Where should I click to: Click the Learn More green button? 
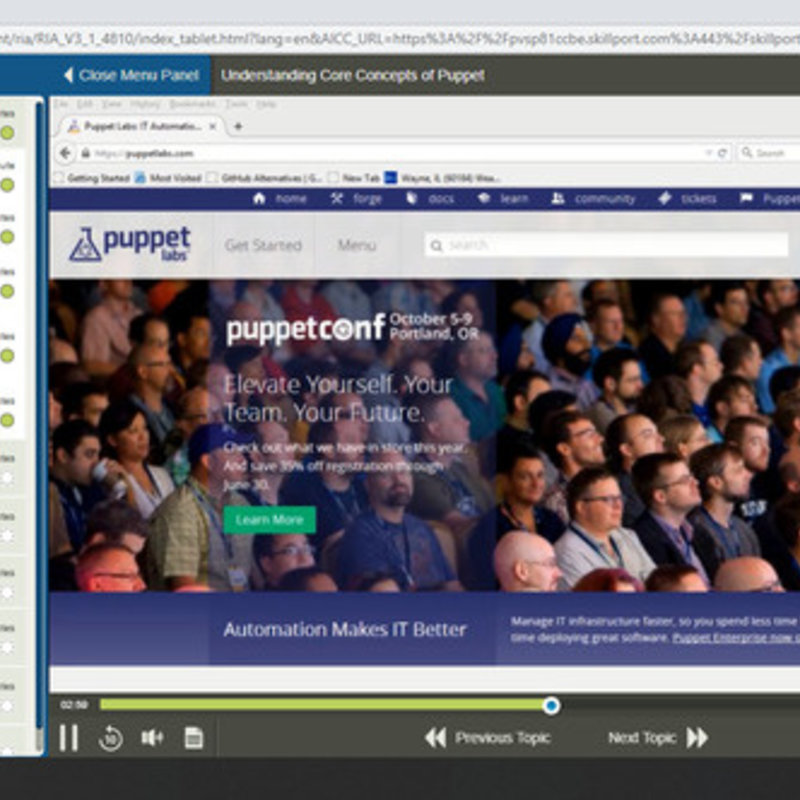(269, 520)
